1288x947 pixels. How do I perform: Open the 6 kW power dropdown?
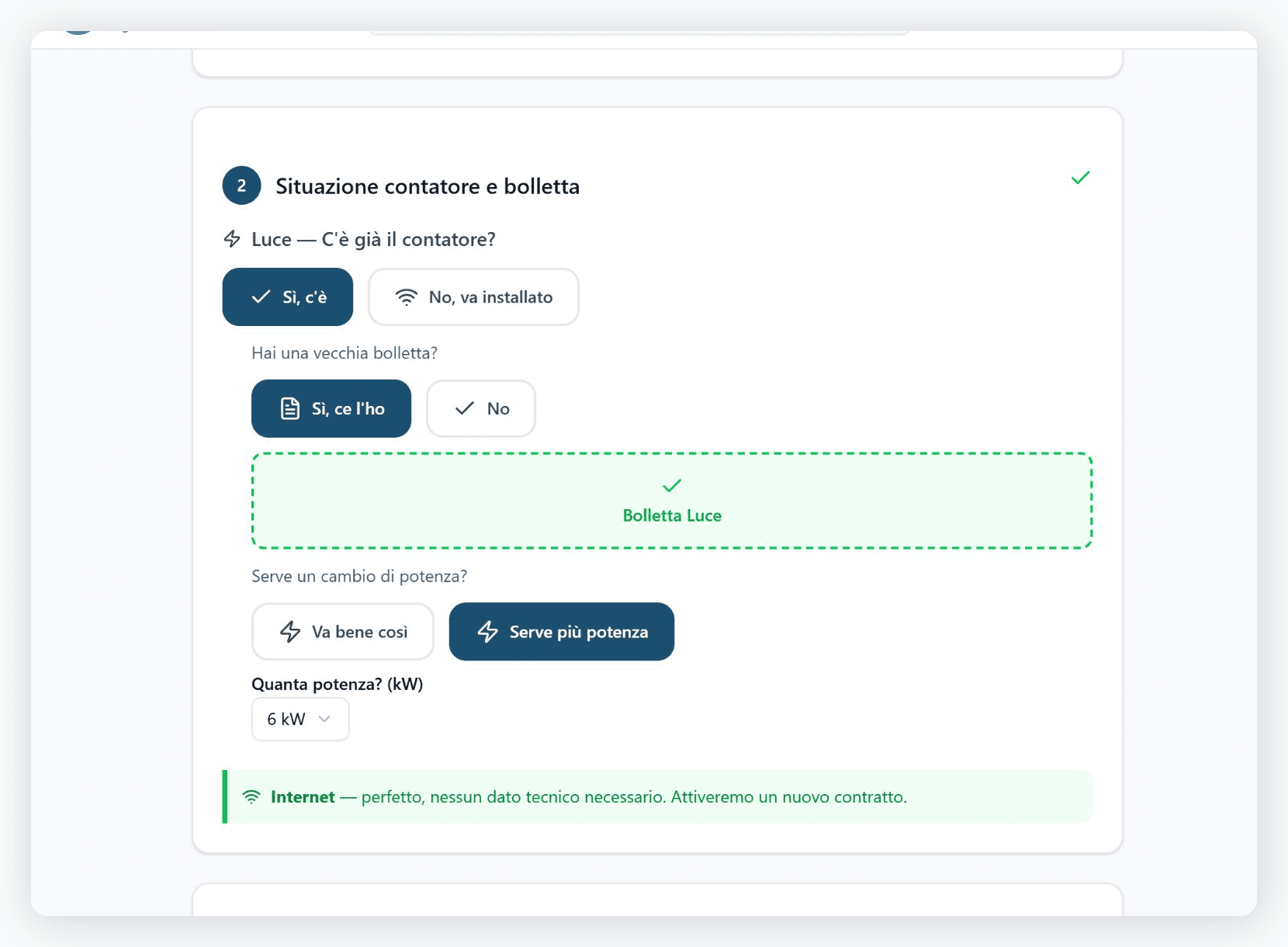click(x=299, y=719)
